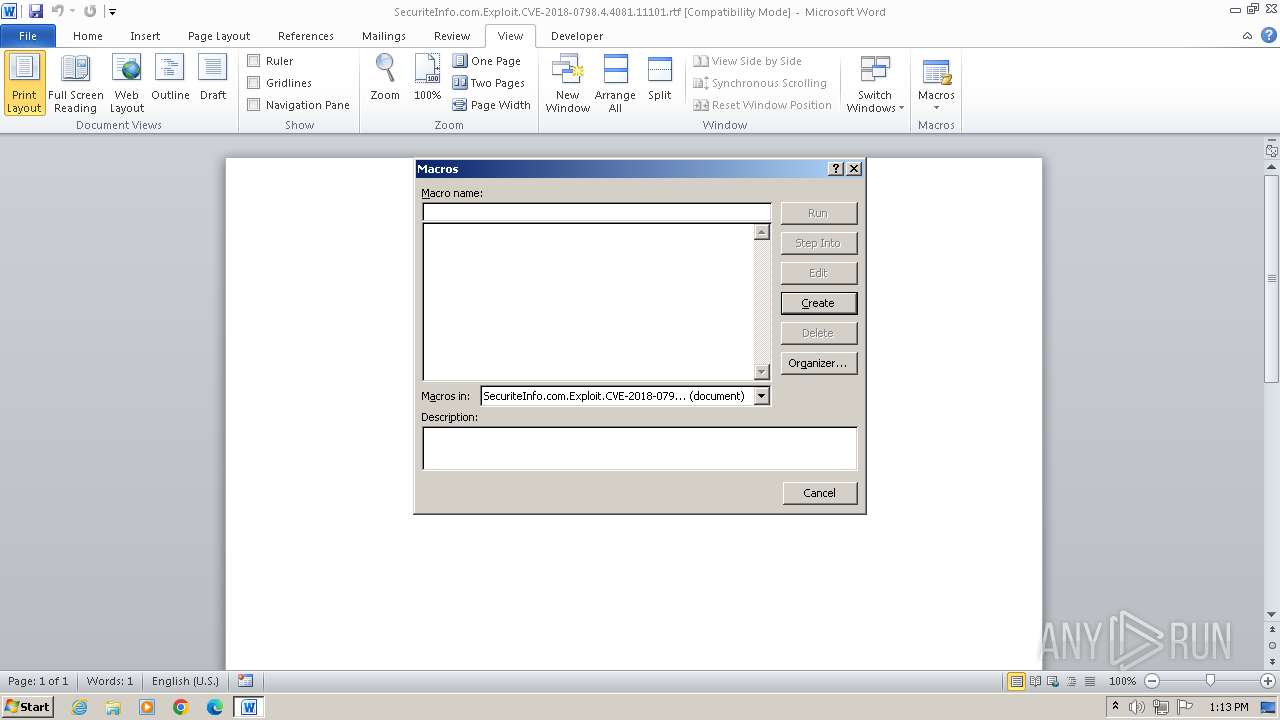Click Words: 1 in status bar
Viewport: 1280px width, 720px height.
click(110, 681)
